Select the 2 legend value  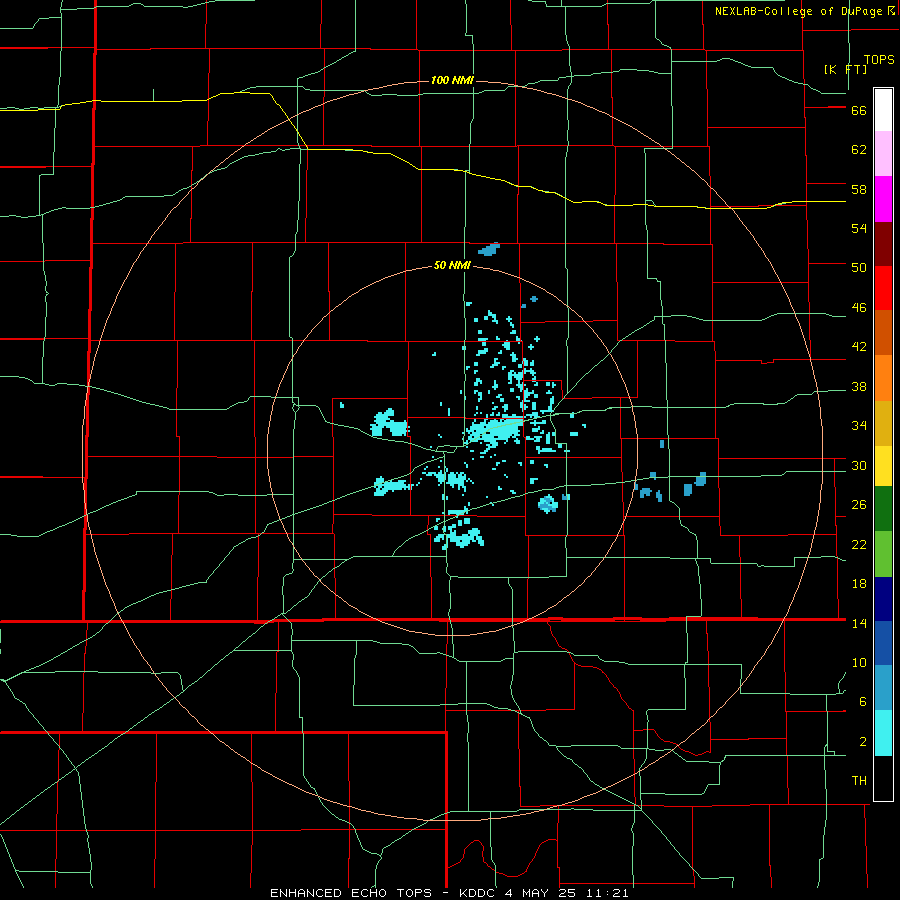click(863, 742)
